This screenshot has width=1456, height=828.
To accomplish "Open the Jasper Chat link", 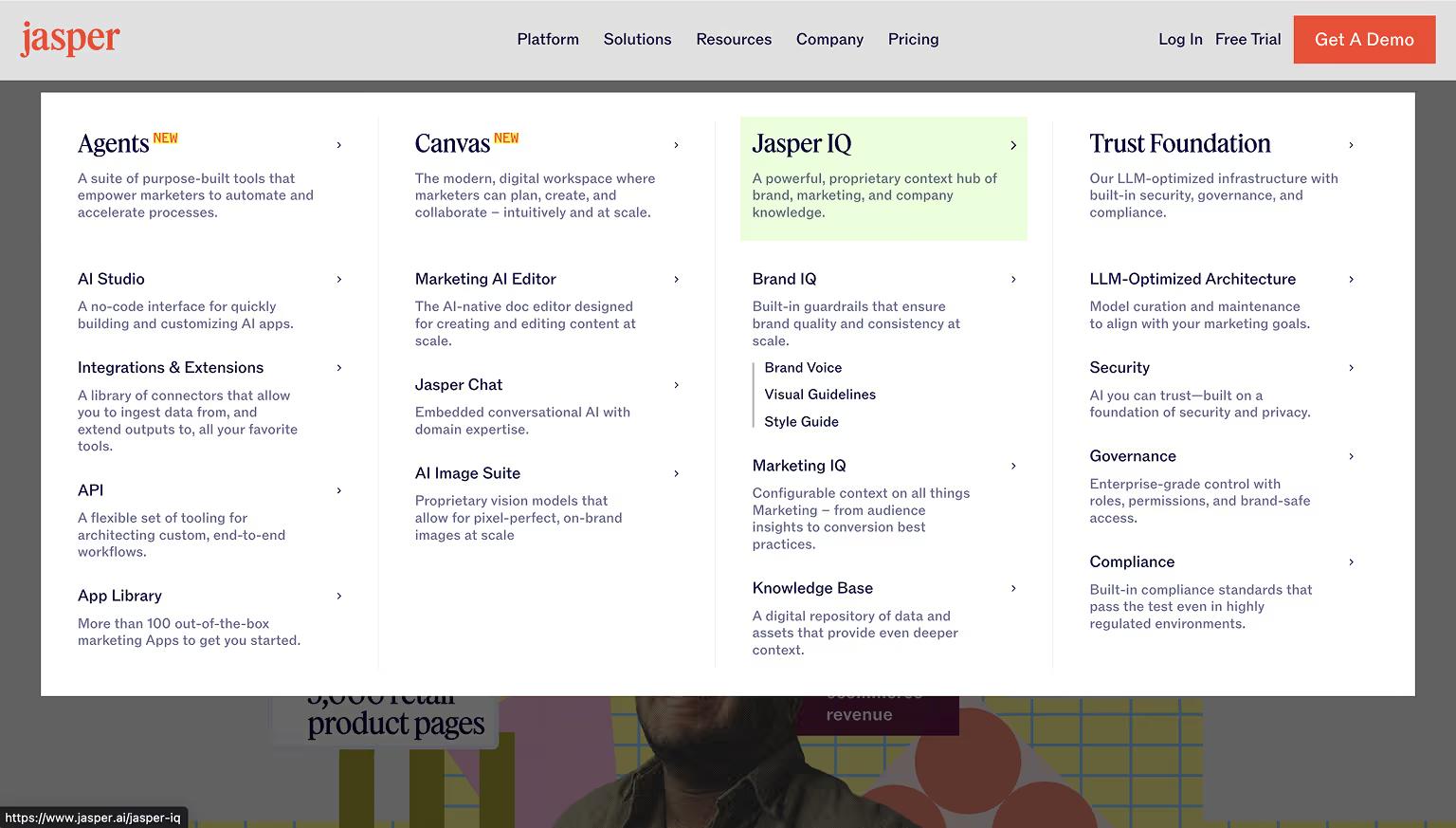I will pyautogui.click(x=459, y=385).
